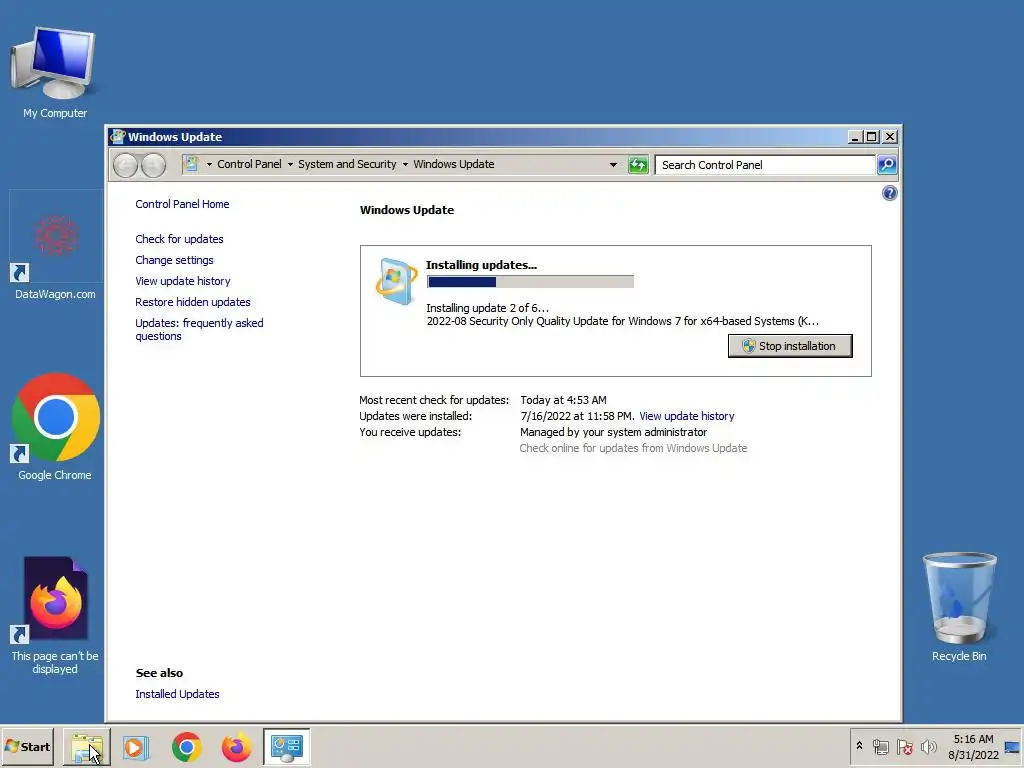Viewport: 1024px width, 768px height.
Task: Click Check for updates link
Action: (x=180, y=239)
